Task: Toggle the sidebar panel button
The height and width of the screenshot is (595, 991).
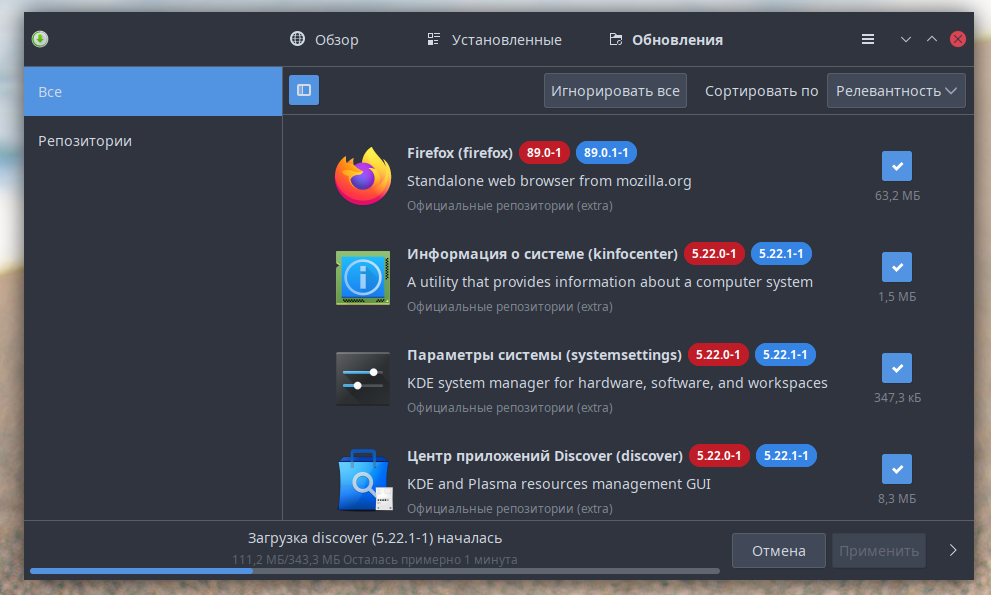Action: coord(304,90)
